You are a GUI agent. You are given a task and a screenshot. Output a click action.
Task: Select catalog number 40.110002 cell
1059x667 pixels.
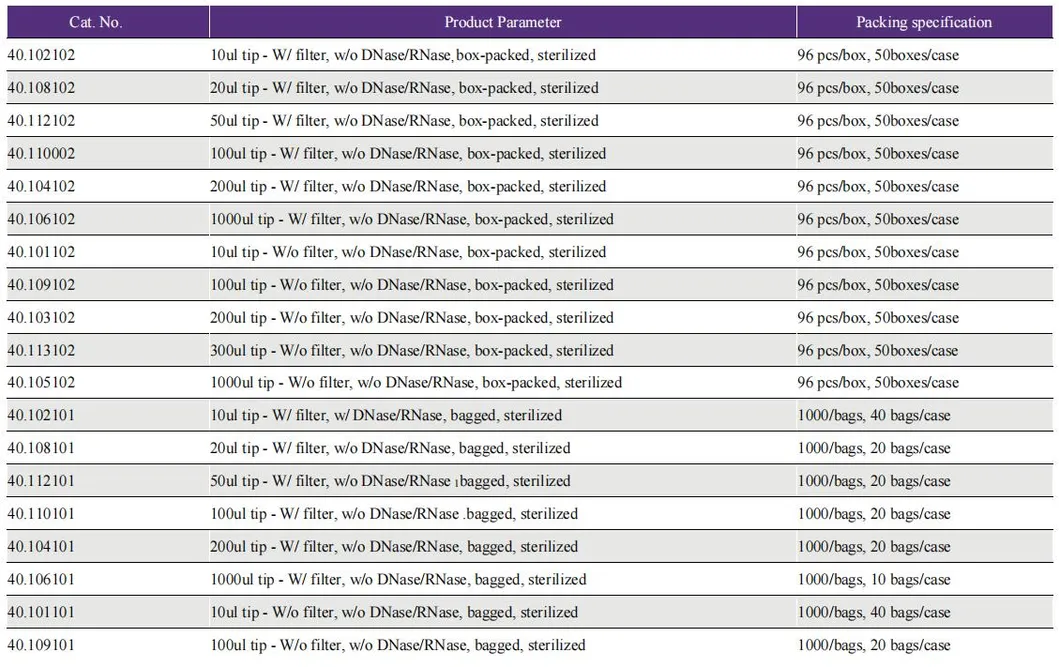click(41, 154)
